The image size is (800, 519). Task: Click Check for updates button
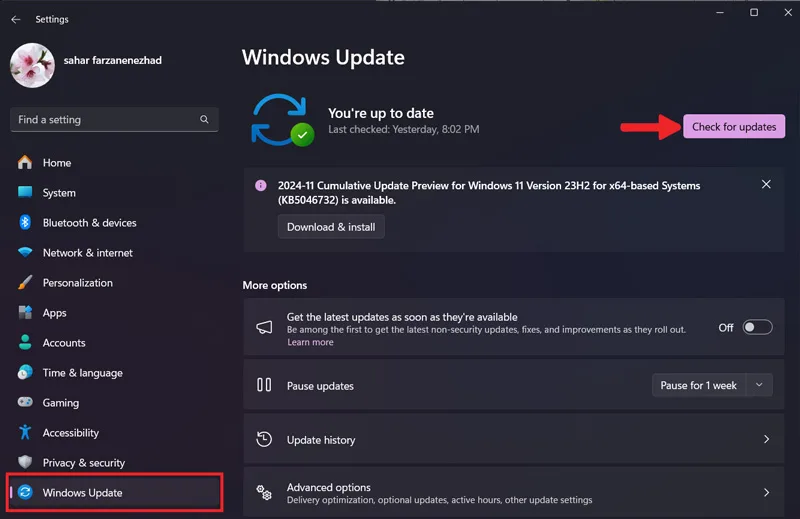click(734, 127)
